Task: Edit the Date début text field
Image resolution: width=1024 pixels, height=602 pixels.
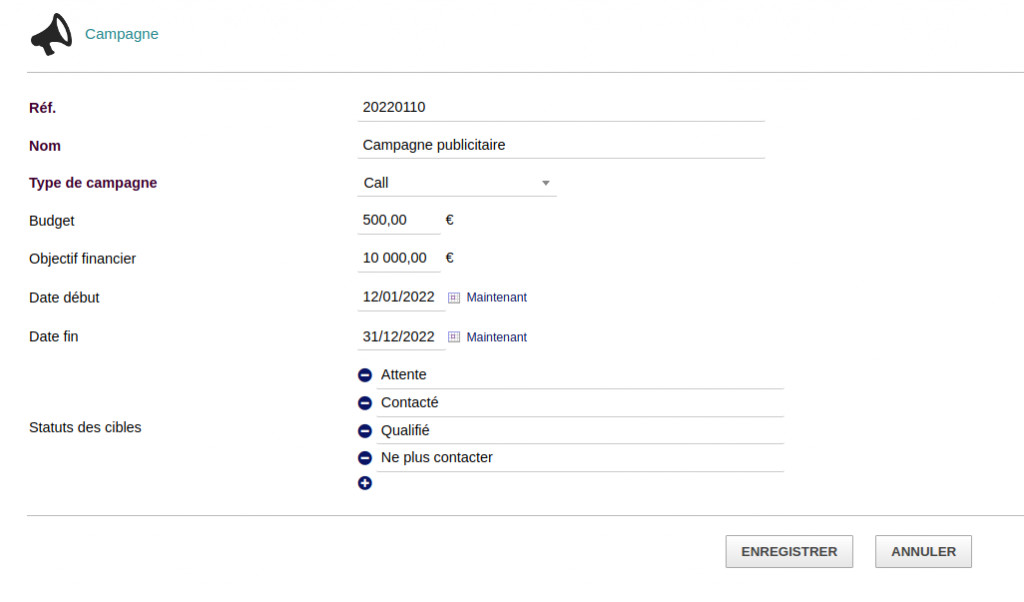Action: (x=399, y=297)
